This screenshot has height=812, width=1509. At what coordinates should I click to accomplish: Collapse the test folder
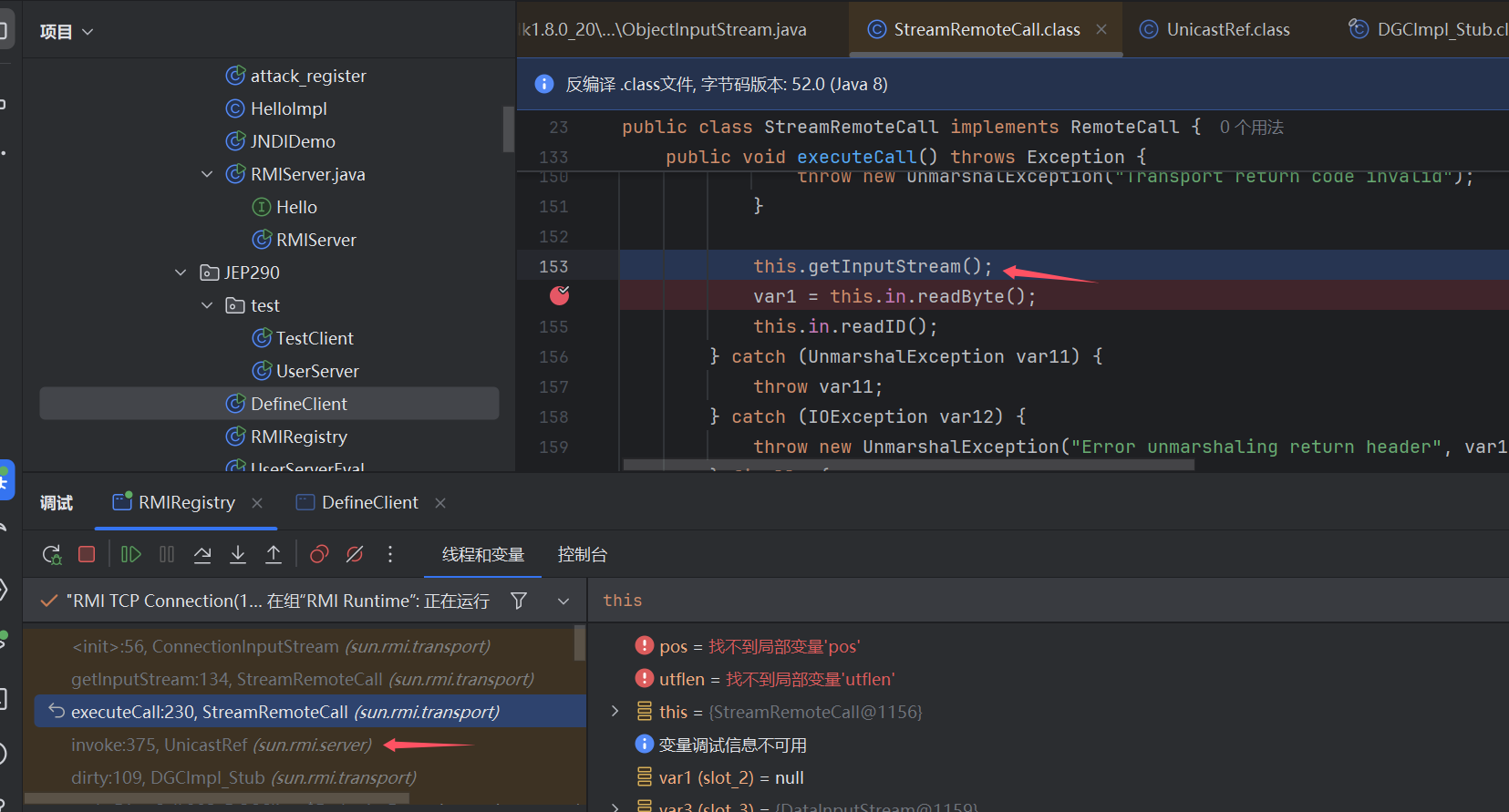207,305
